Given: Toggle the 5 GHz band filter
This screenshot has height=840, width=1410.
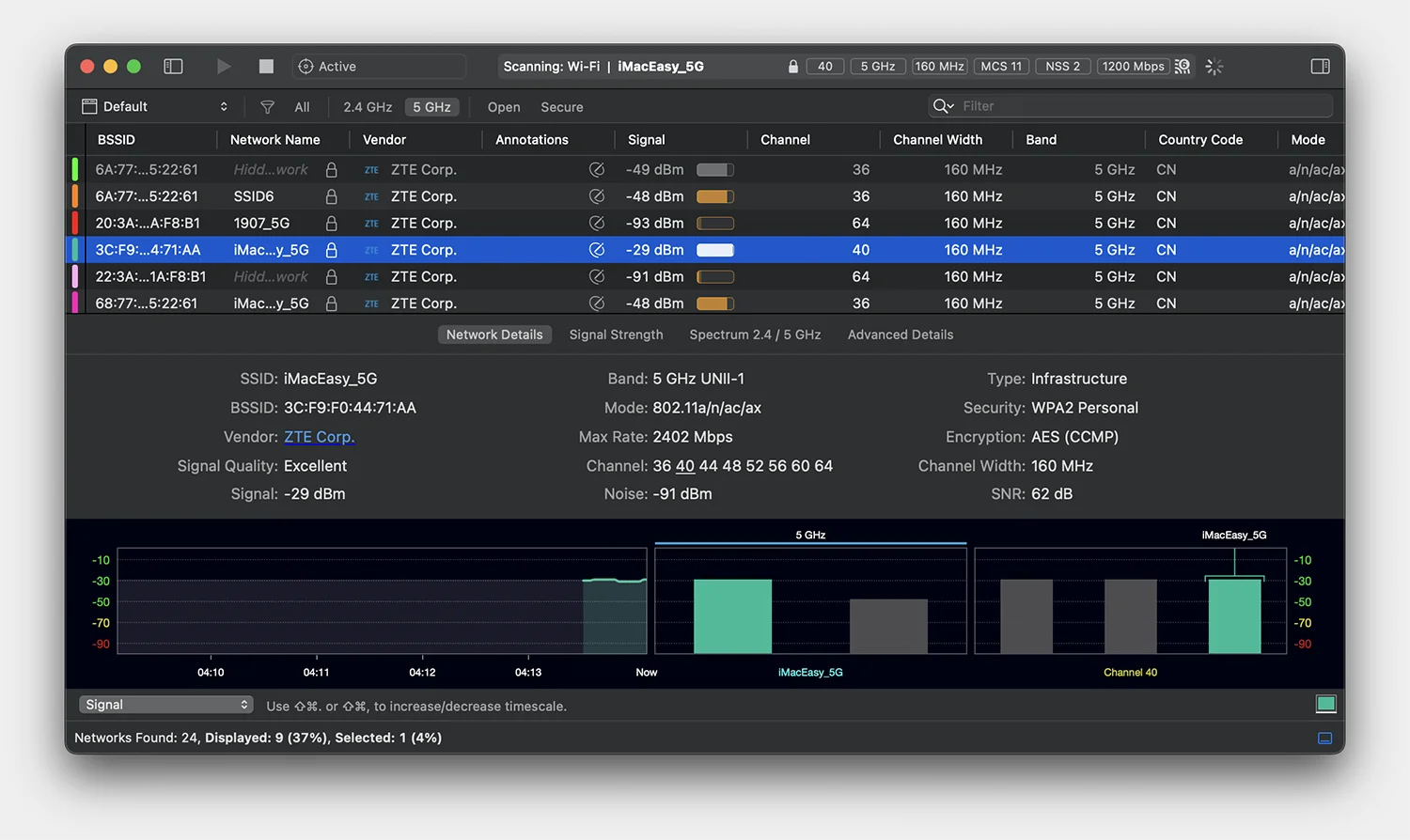Looking at the screenshot, I should [431, 107].
